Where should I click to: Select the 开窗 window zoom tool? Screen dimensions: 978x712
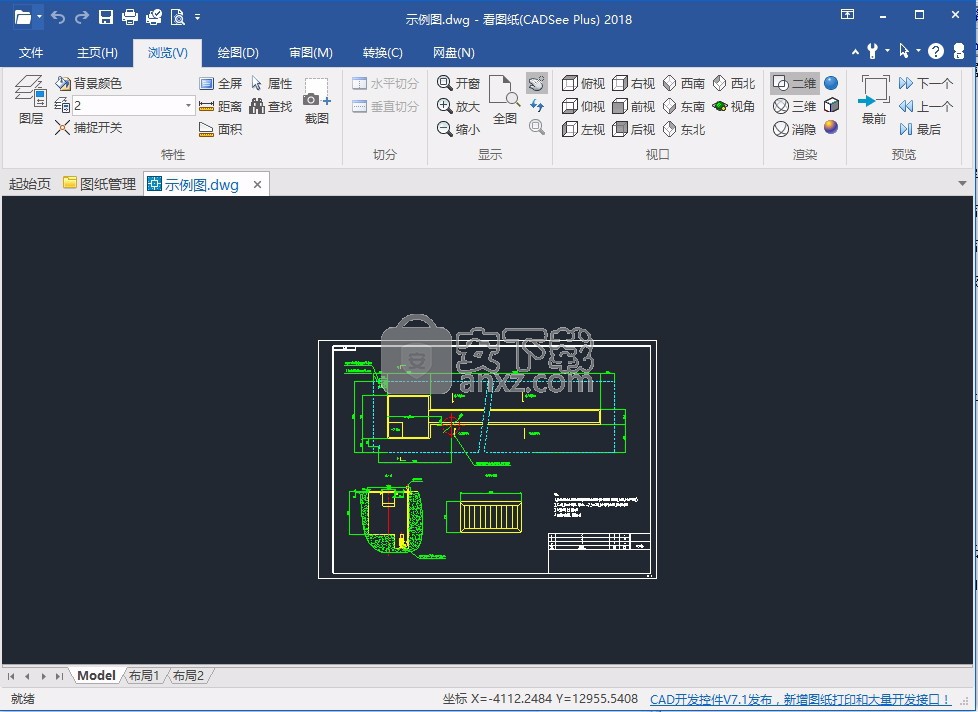click(458, 83)
